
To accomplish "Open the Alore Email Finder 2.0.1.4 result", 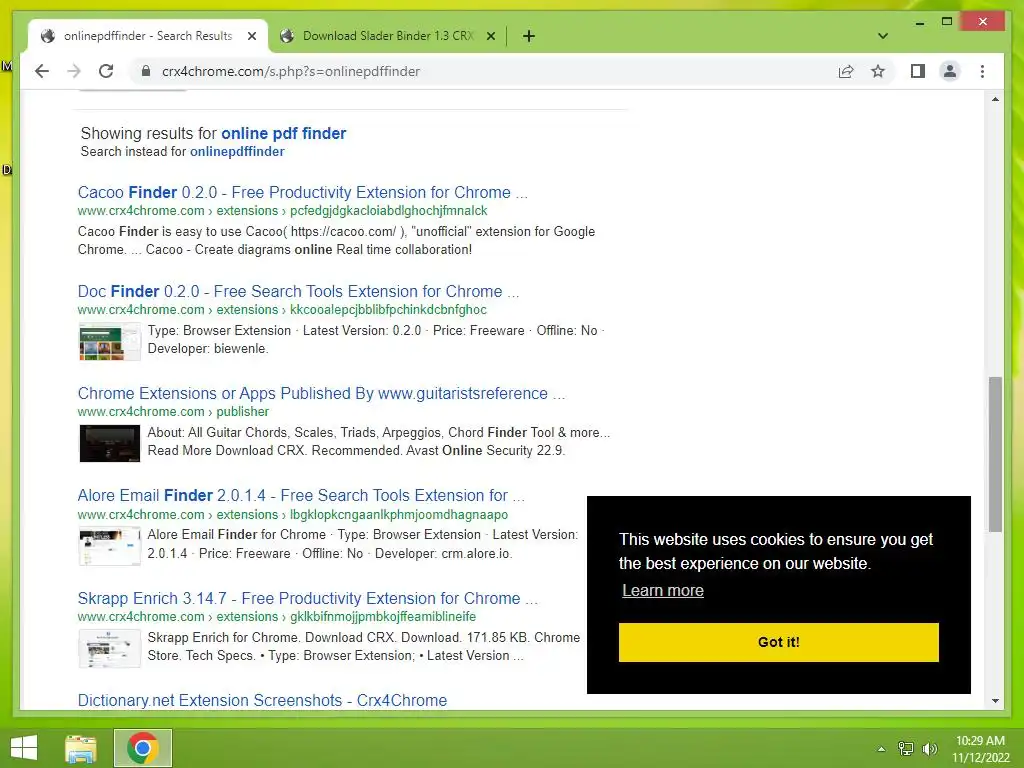I will (301, 495).
